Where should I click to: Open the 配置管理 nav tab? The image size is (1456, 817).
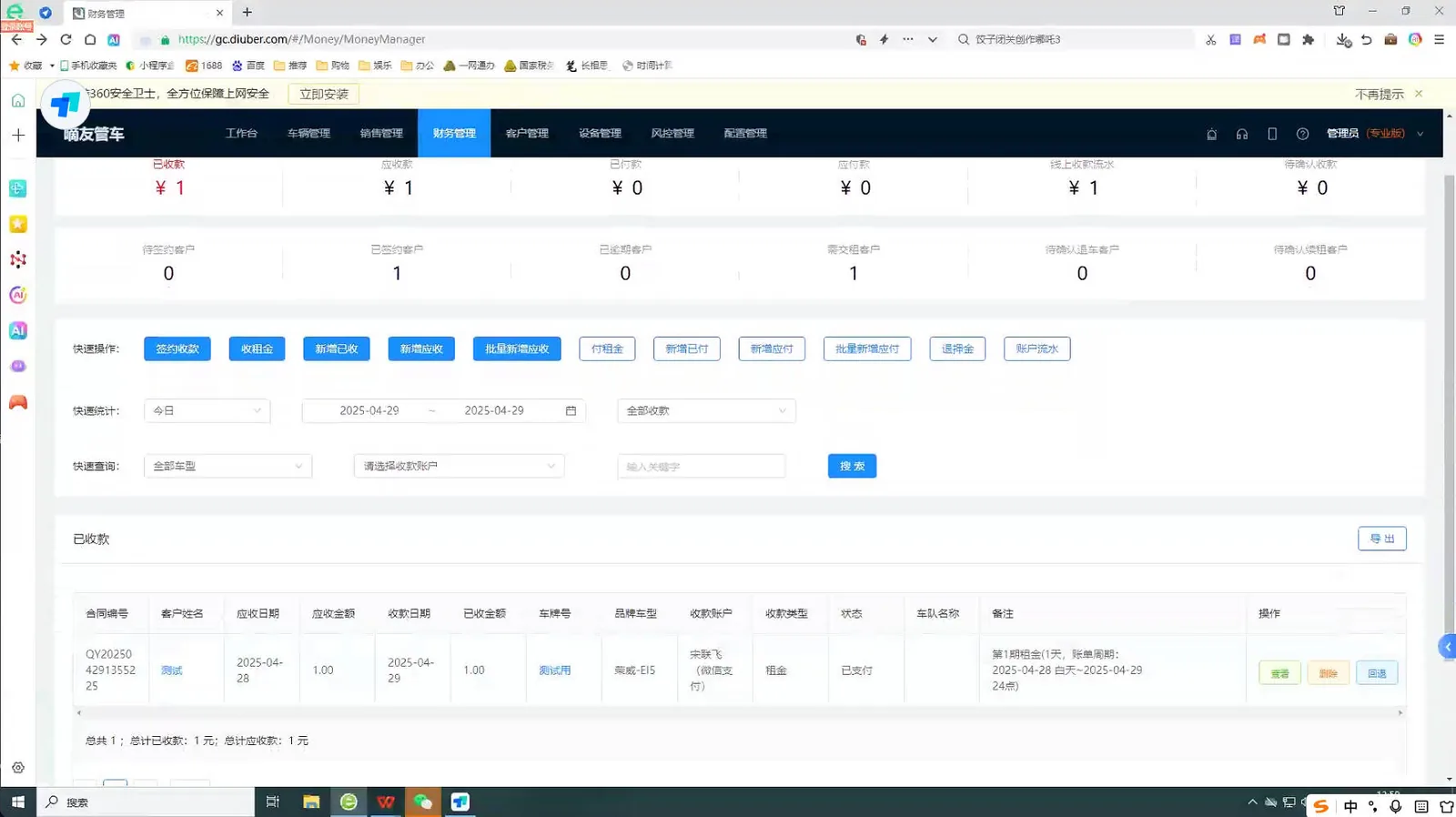[x=745, y=134]
